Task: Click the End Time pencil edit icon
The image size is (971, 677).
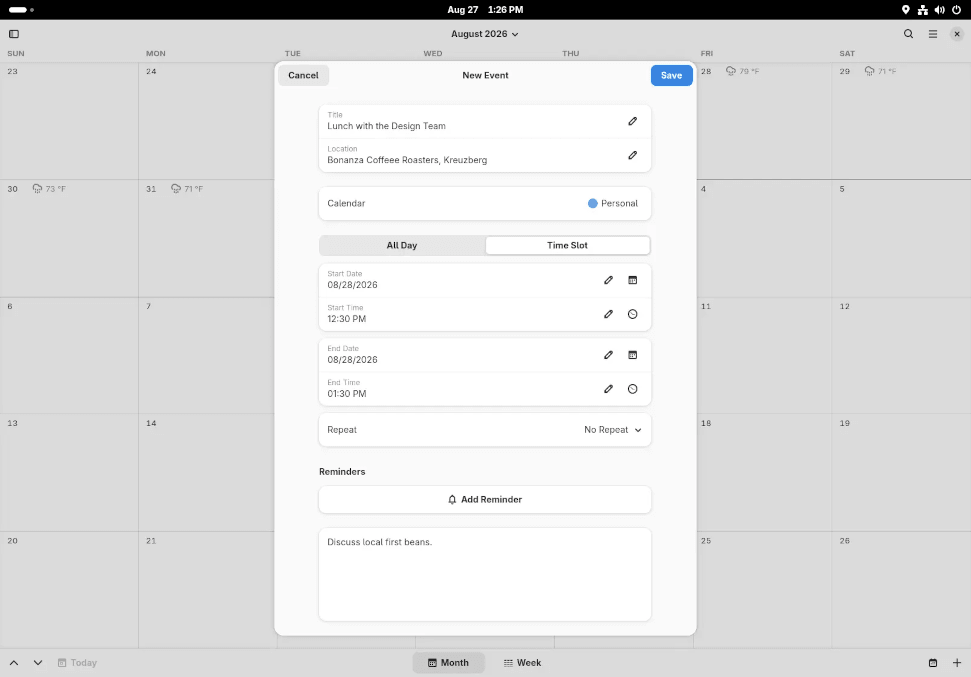Action: pyautogui.click(x=608, y=389)
